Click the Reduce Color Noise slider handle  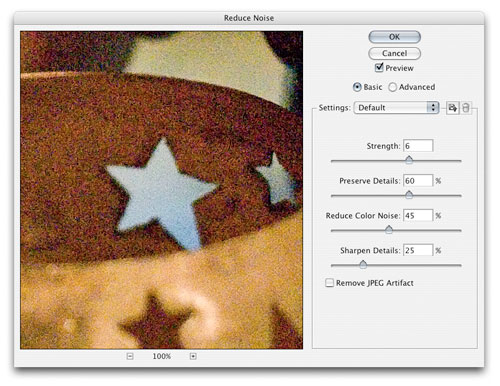click(x=389, y=229)
